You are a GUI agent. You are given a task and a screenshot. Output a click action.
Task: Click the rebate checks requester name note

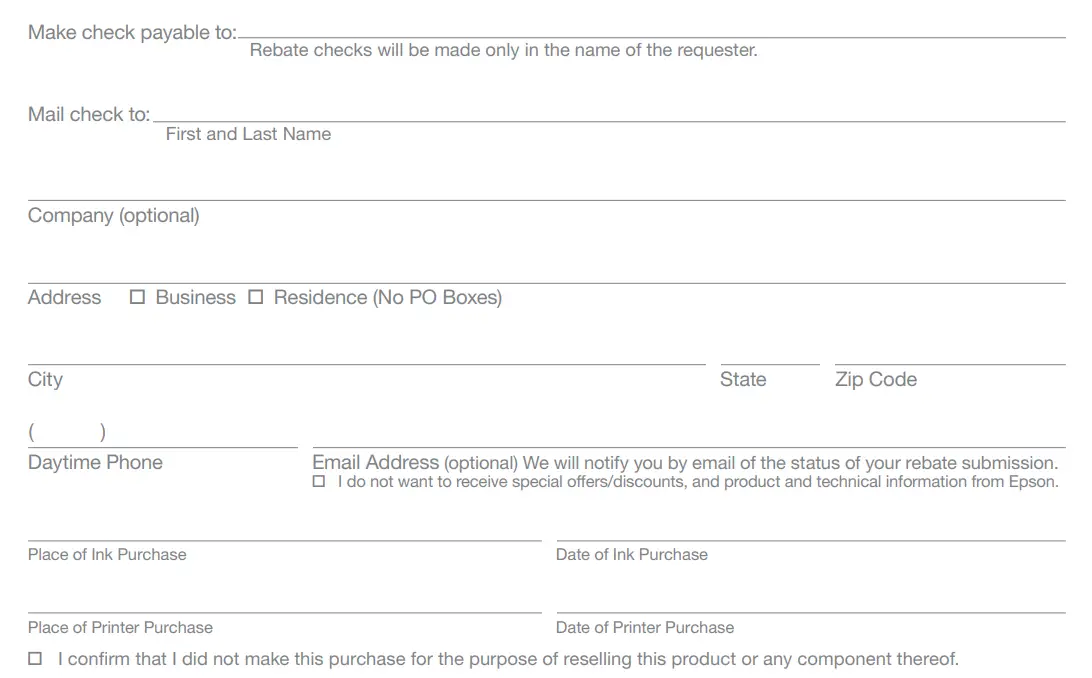pyautogui.click(x=503, y=50)
